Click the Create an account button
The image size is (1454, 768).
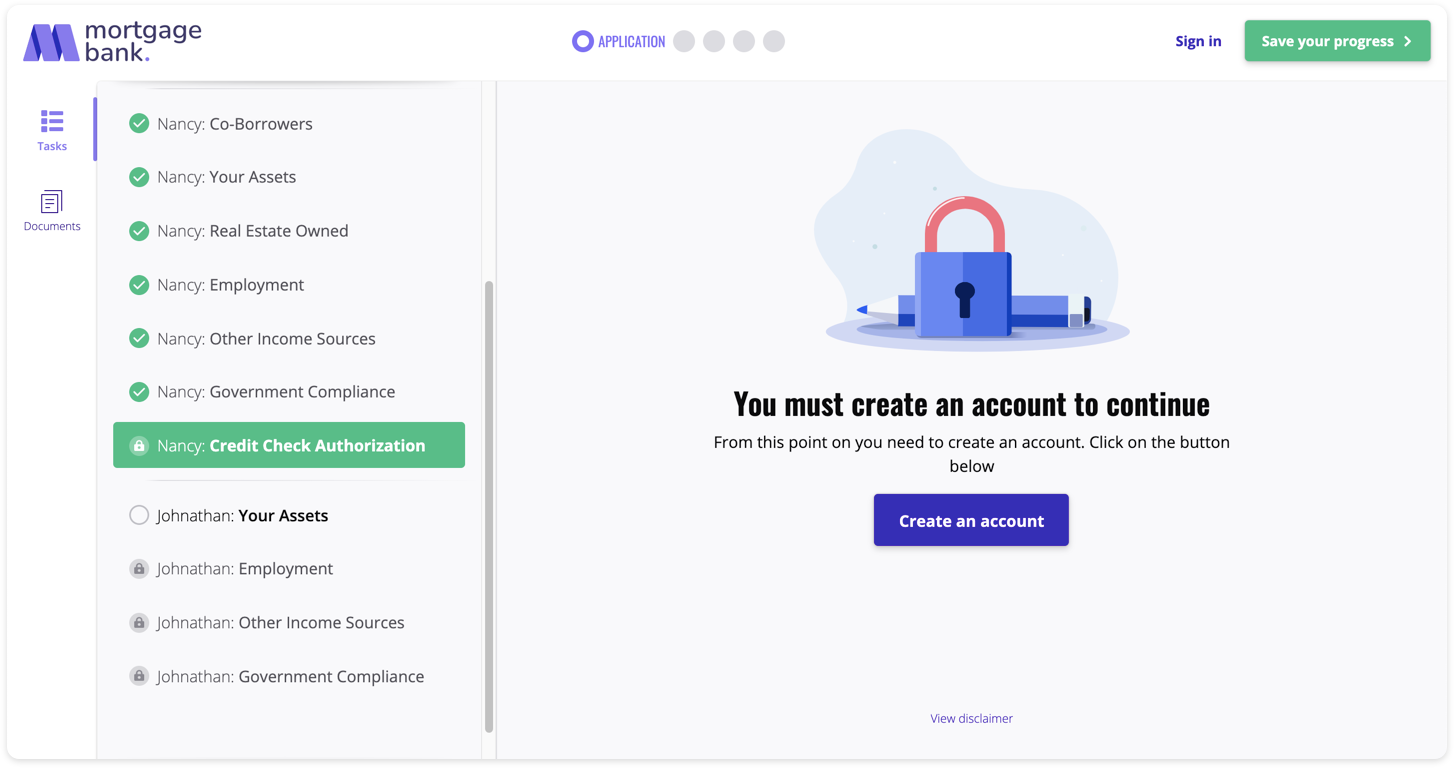coord(971,520)
